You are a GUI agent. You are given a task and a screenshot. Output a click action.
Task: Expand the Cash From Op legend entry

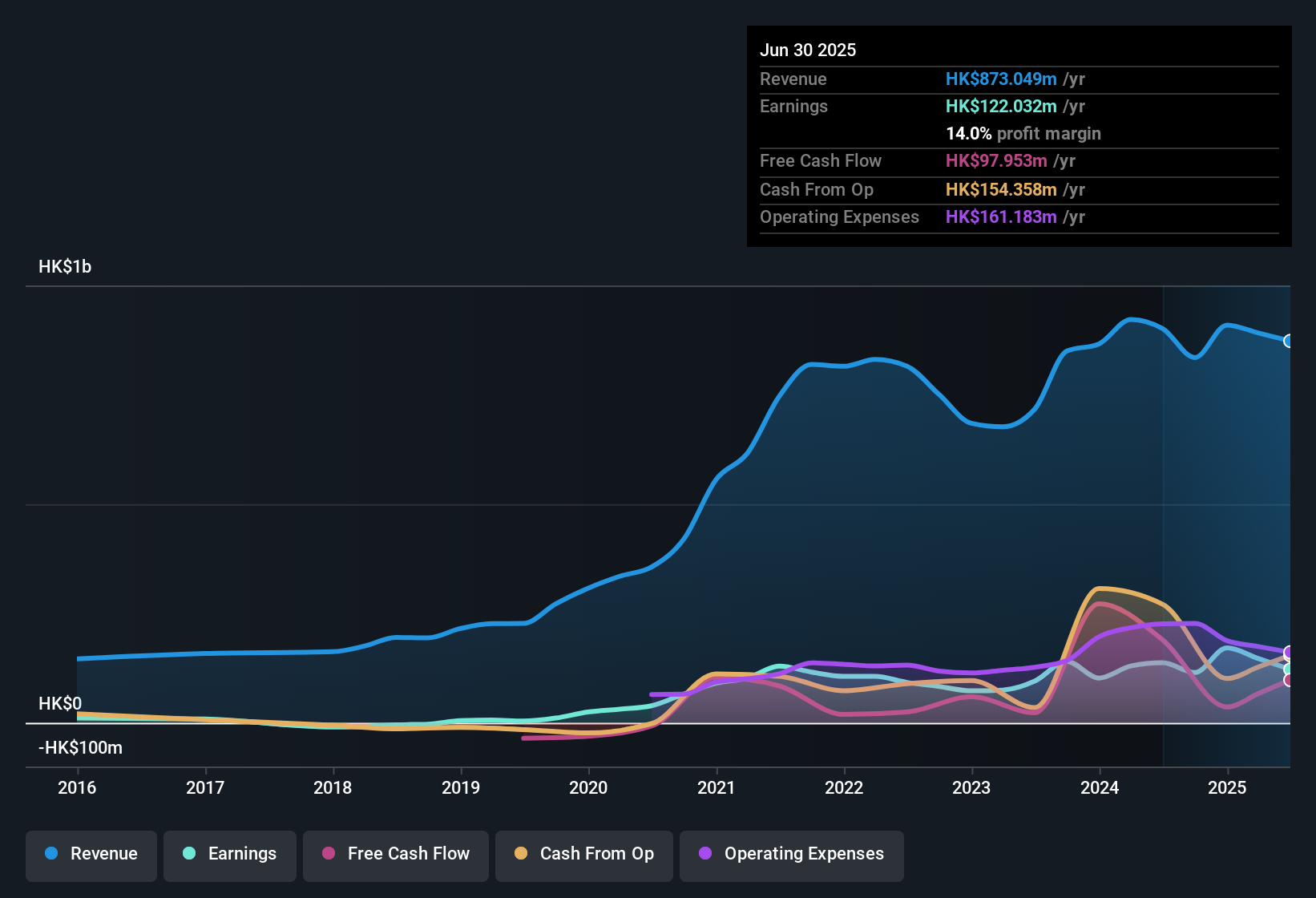point(583,854)
